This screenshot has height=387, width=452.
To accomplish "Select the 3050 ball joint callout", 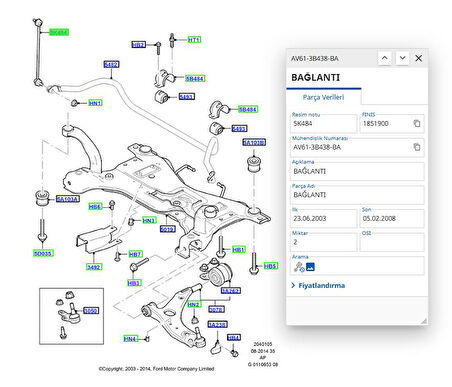I will pyautogui.click(x=91, y=311).
